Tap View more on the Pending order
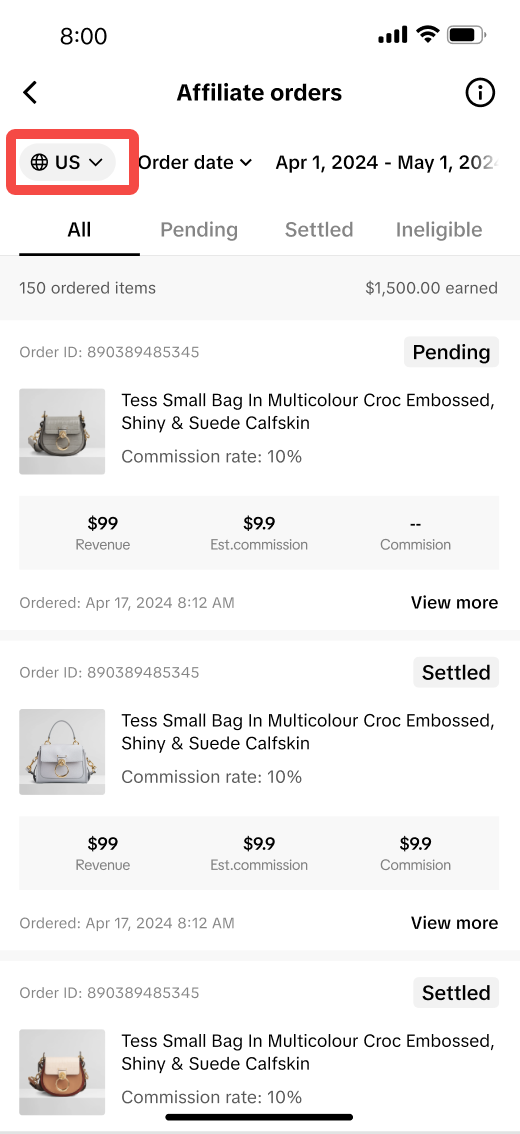Viewport: 520px width, 1134px height. point(454,602)
